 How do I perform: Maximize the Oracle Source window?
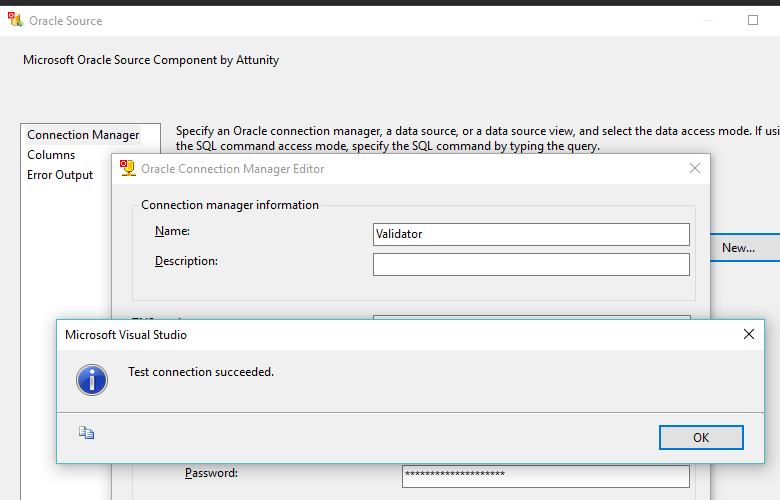pyautogui.click(x=753, y=20)
